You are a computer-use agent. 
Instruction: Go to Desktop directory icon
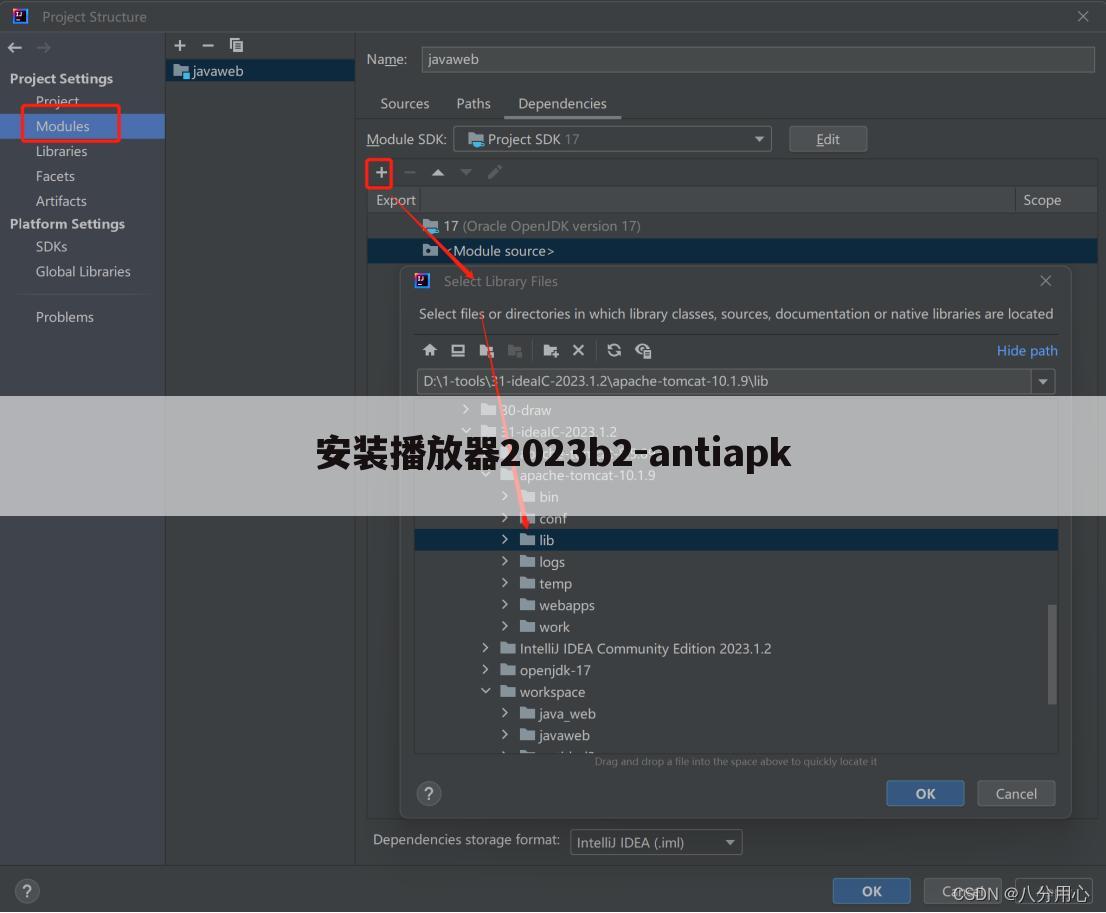coord(458,350)
